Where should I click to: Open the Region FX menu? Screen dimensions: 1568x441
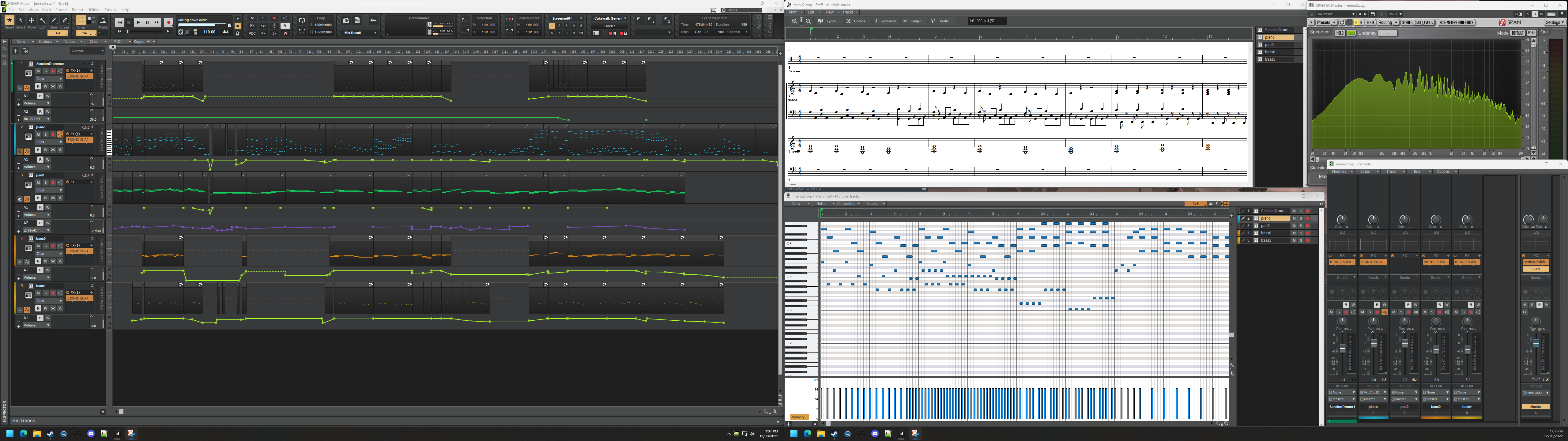coord(144,41)
